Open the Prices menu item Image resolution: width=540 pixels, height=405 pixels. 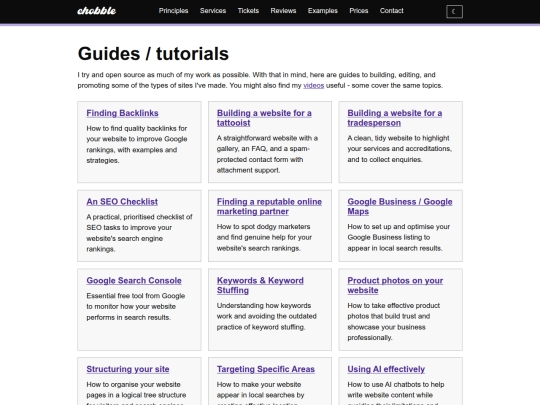(x=359, y=11)
